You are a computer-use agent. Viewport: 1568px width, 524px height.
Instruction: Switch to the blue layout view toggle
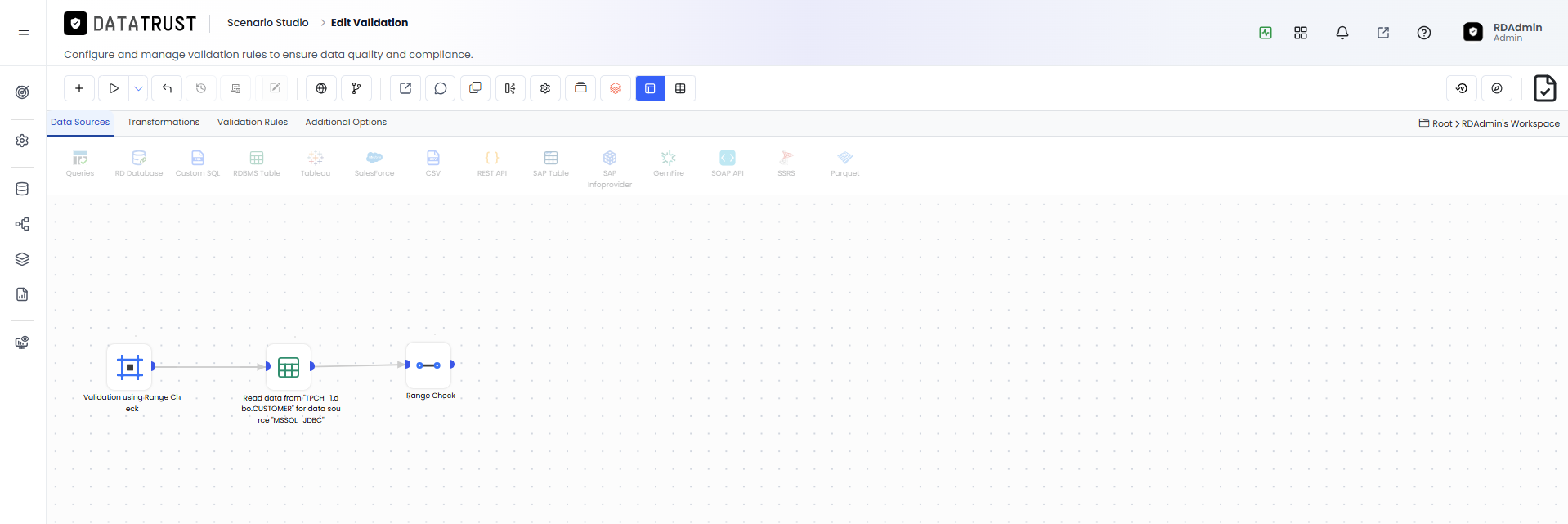650,88
